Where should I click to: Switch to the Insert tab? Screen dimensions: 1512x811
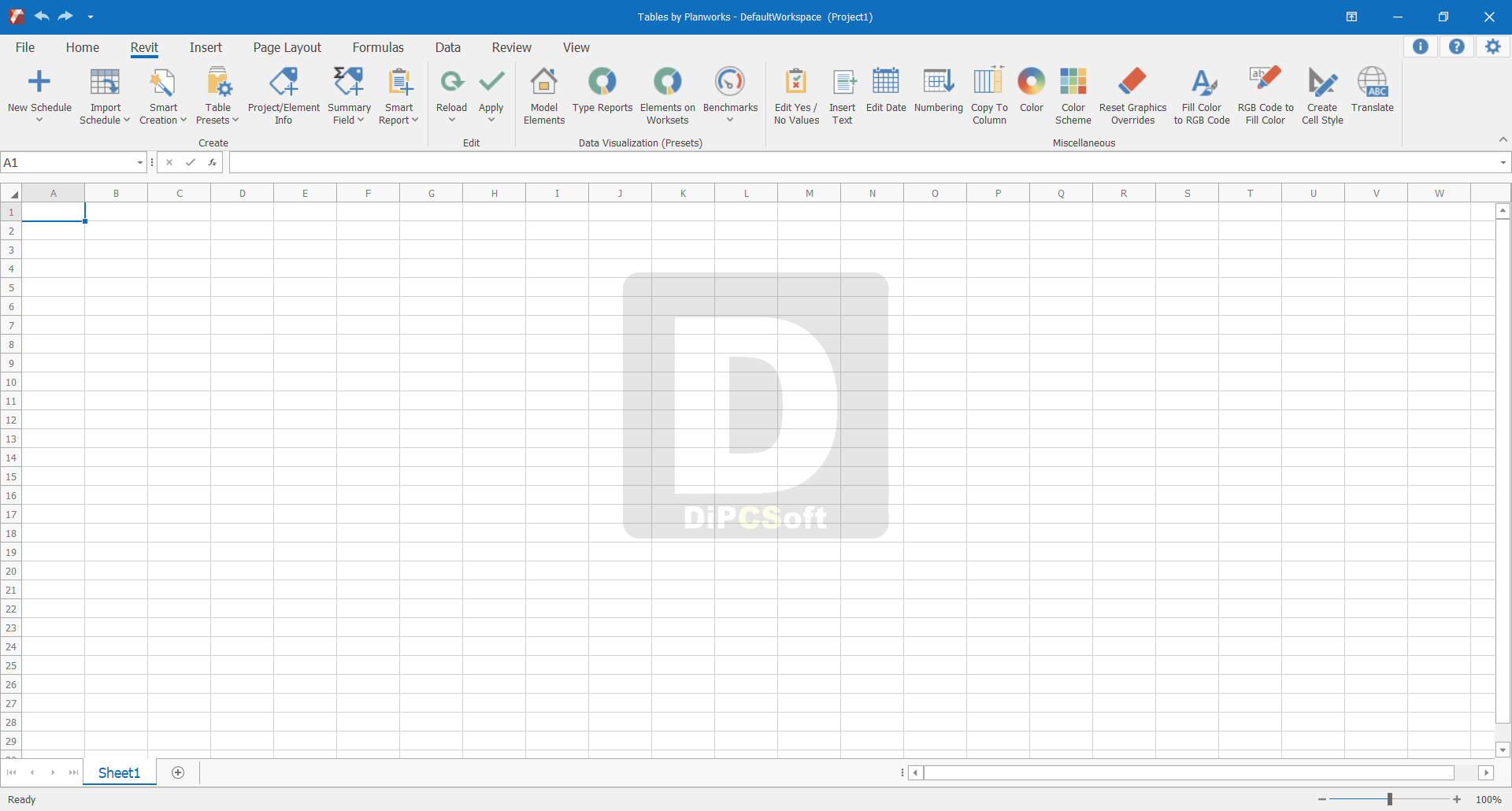206,47
